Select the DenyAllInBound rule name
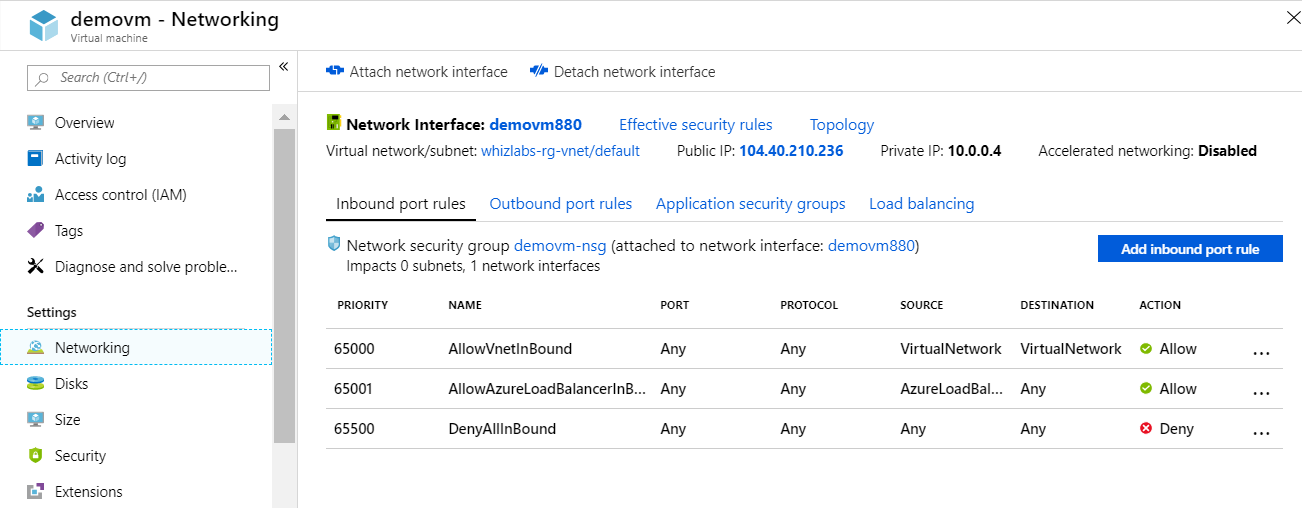Image resolution: width=1302 pixels, height=508 pixels. coord(502,429)
